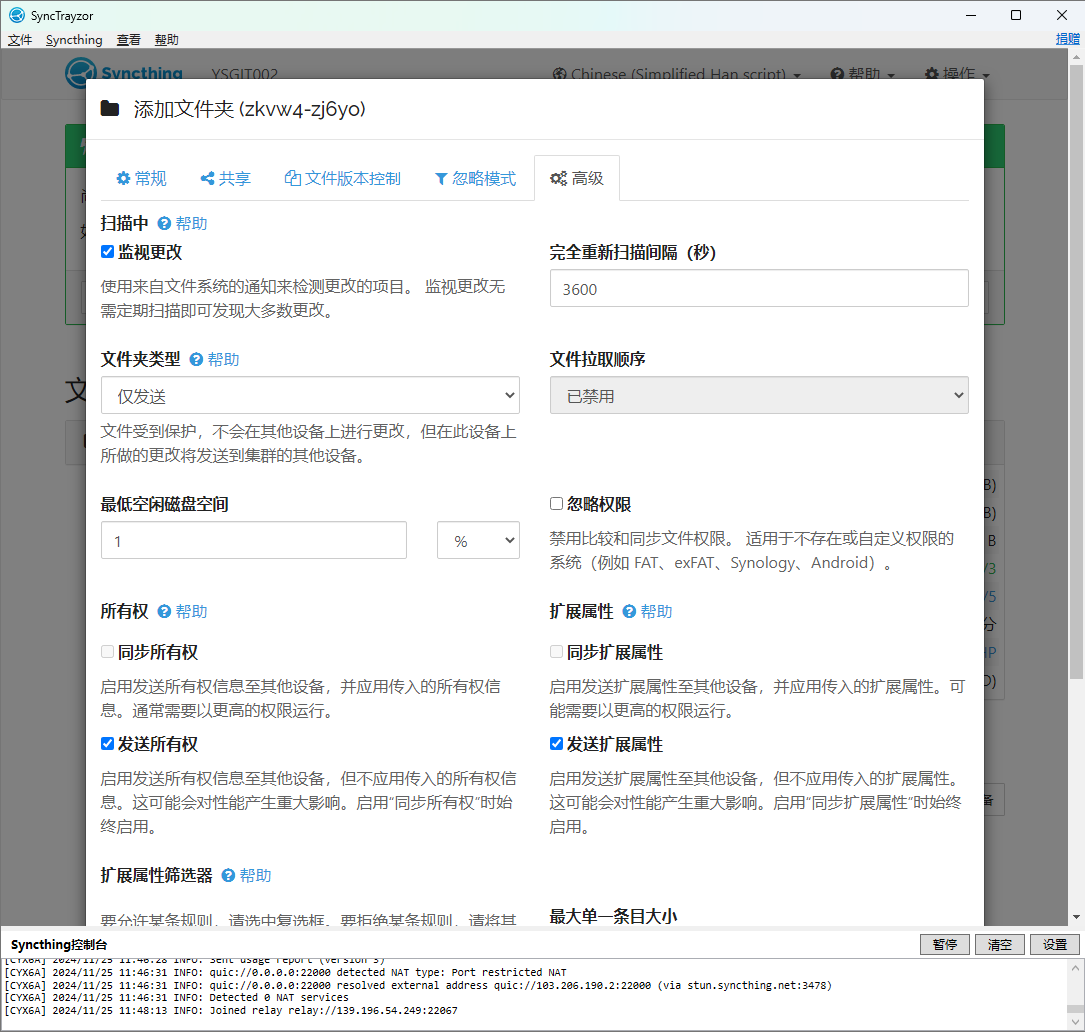Click the question icon beside 扩展属性

[x=629, y=612]
